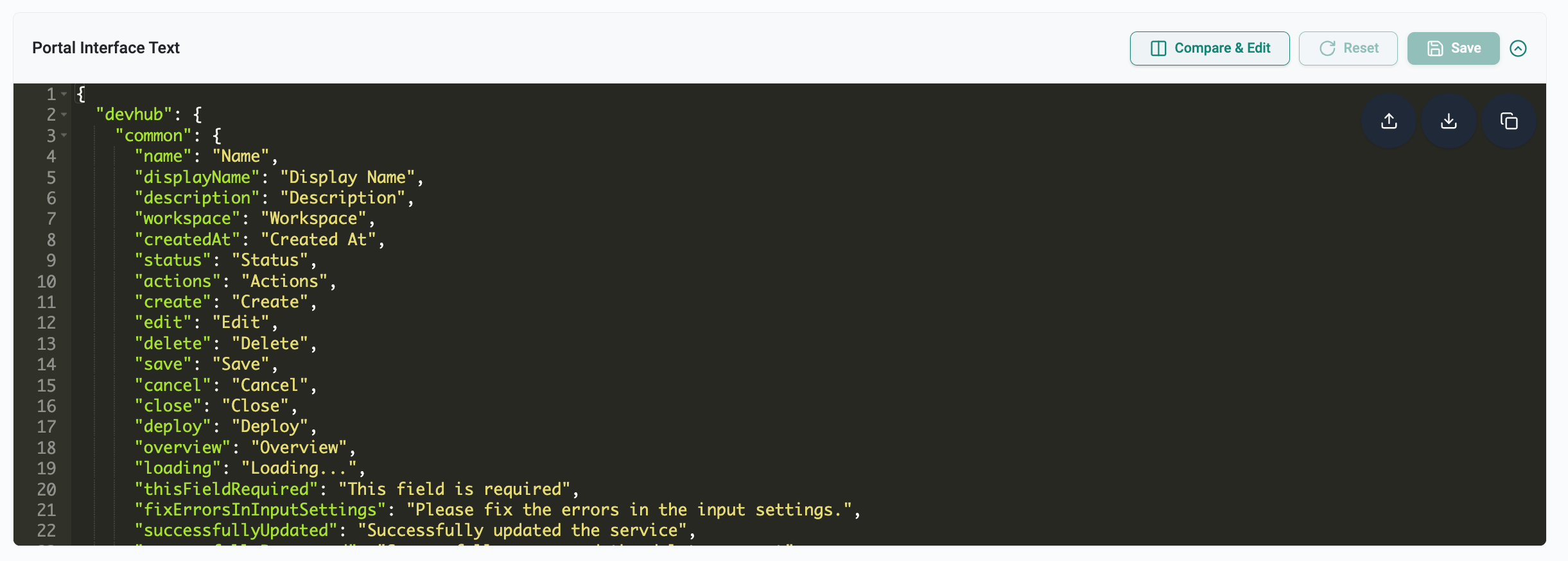The height and width of the screenshot is (561, 1568).
Task: Copy editor contents with the copy icon
Action: 1509,121
